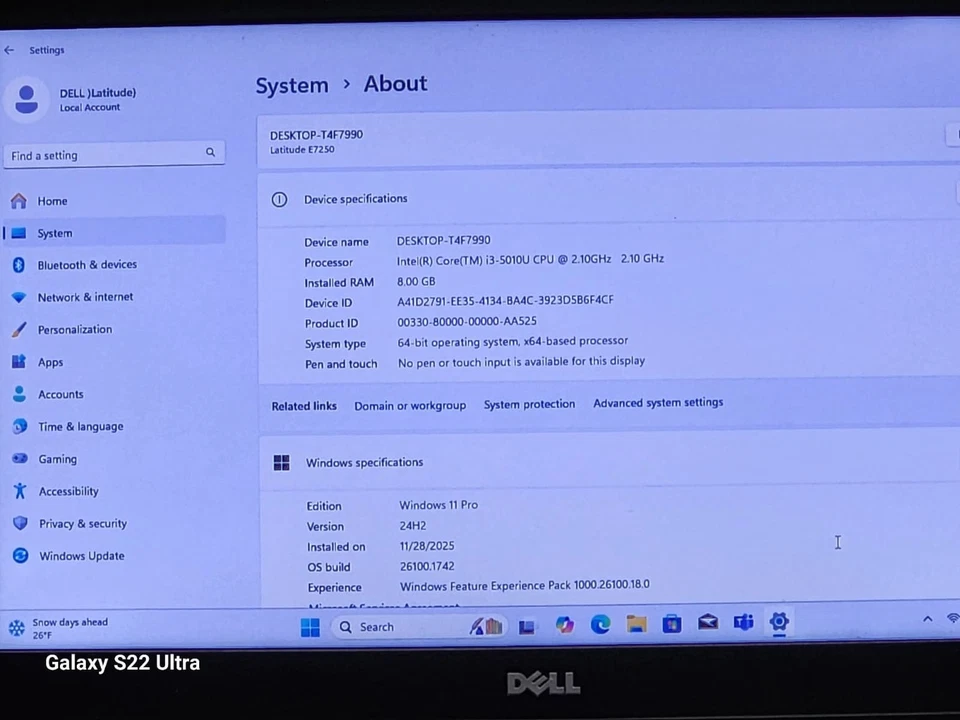Click the Find a setting search box
This screenshot has height=720, width=960.
pyautogui.click(x=110, y=155)
